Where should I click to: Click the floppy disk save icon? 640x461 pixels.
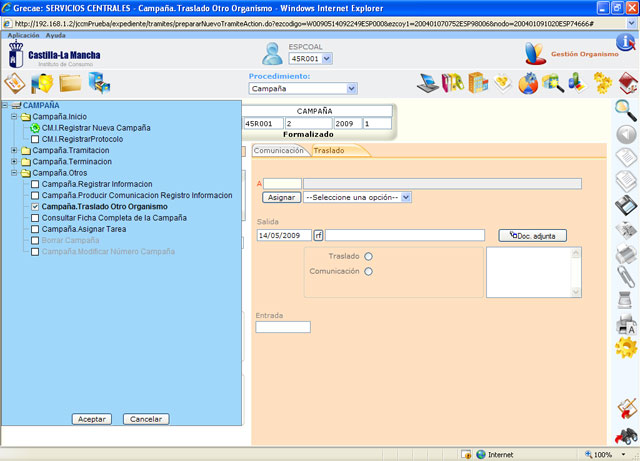626,206
